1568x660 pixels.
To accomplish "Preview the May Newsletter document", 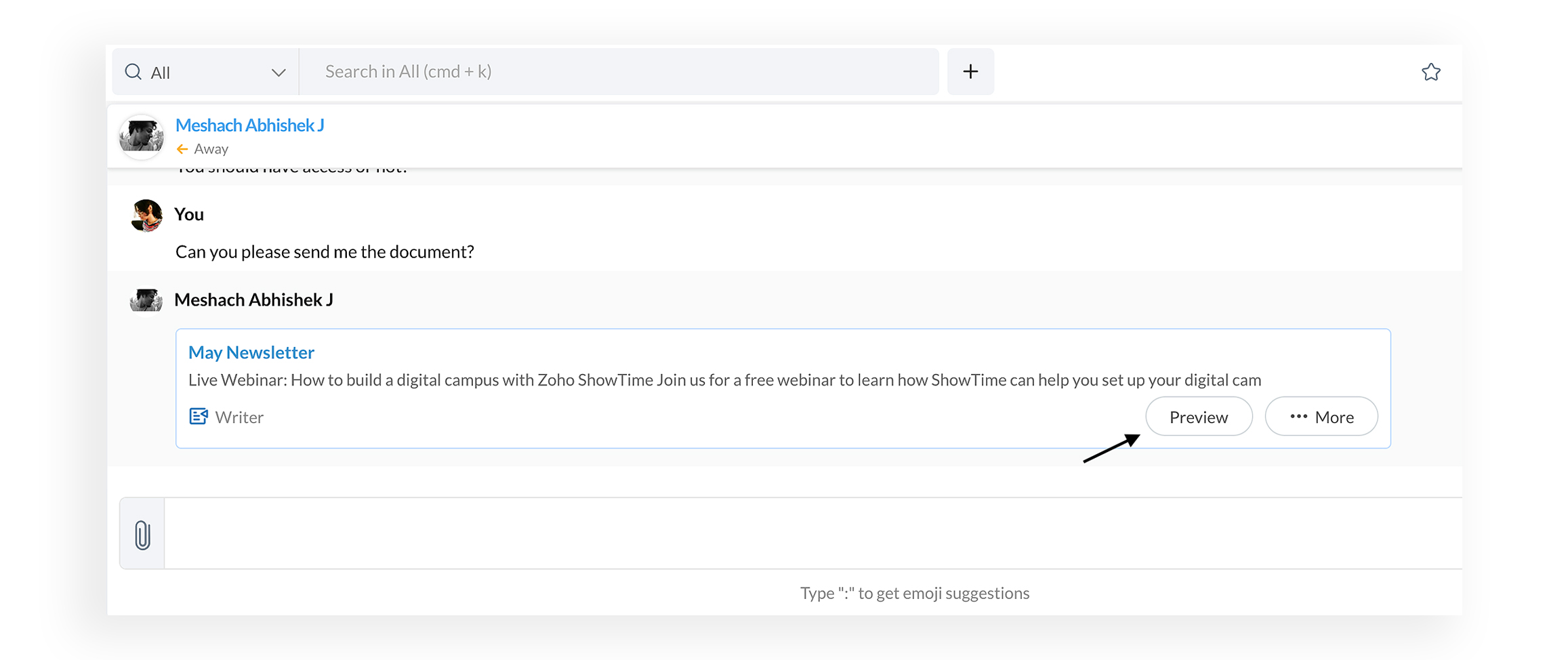I will [1198, 417].
